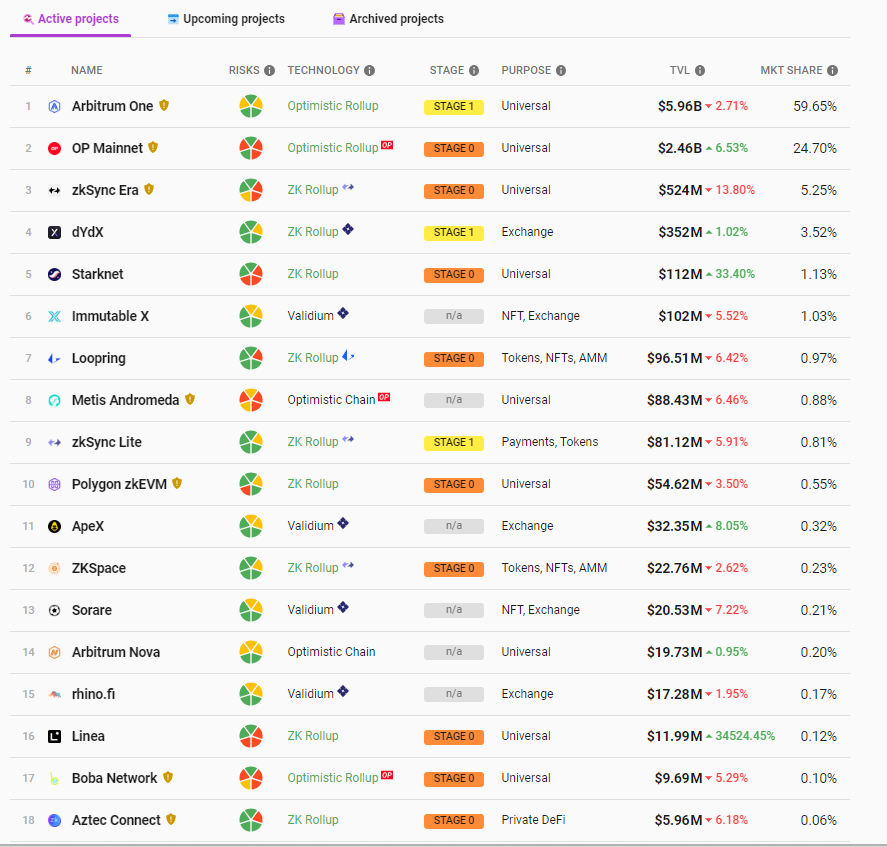Image resolution: width=887 pixels, height=847 pixels.
Task: Click the StarkEx diamond icon on dYdX row
Action: pyautogui.click(x=348, y=229)
